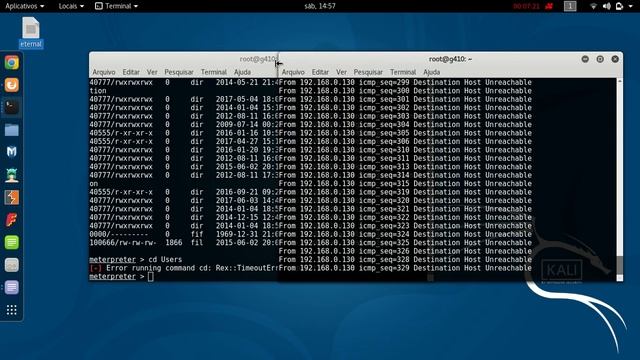Screen dimensions: 640x360
Task: Open Ver menu in left terminal
Action: (x=152, y=72)
